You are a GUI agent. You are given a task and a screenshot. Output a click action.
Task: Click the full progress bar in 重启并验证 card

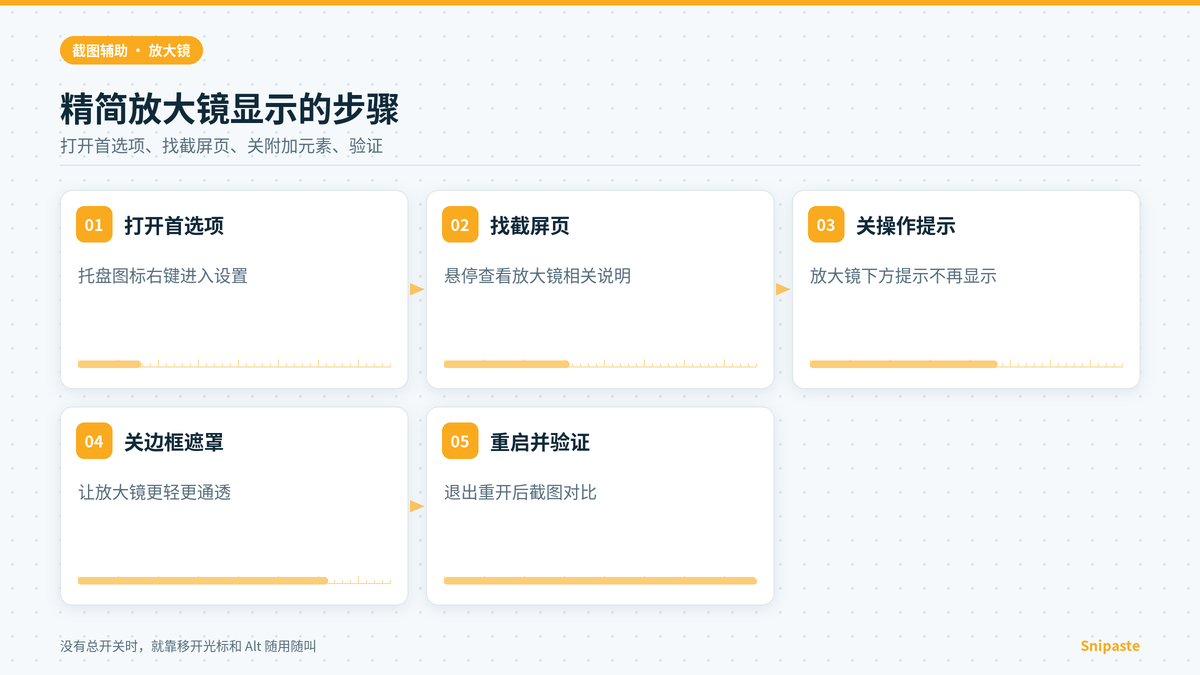tap(600, 580)
